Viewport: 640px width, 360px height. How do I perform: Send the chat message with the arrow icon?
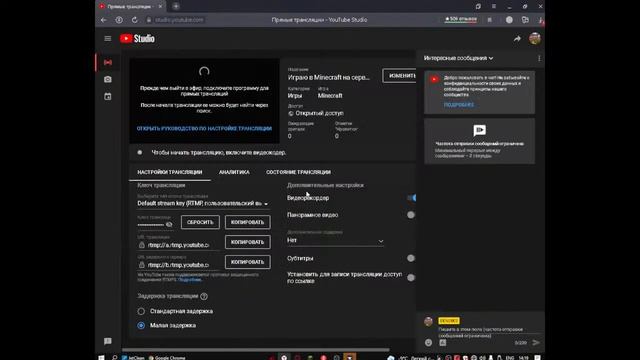coord(536,342)
